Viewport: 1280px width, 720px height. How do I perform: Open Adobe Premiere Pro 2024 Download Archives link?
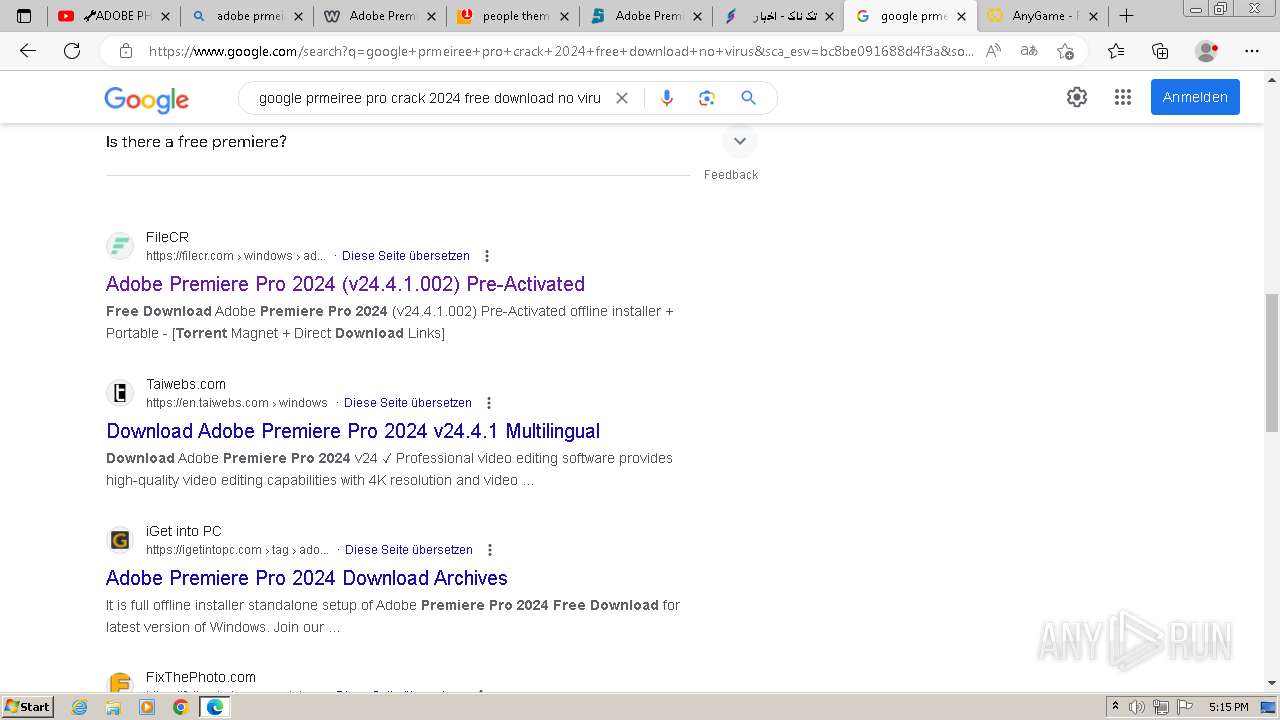(x=307, y=578)
